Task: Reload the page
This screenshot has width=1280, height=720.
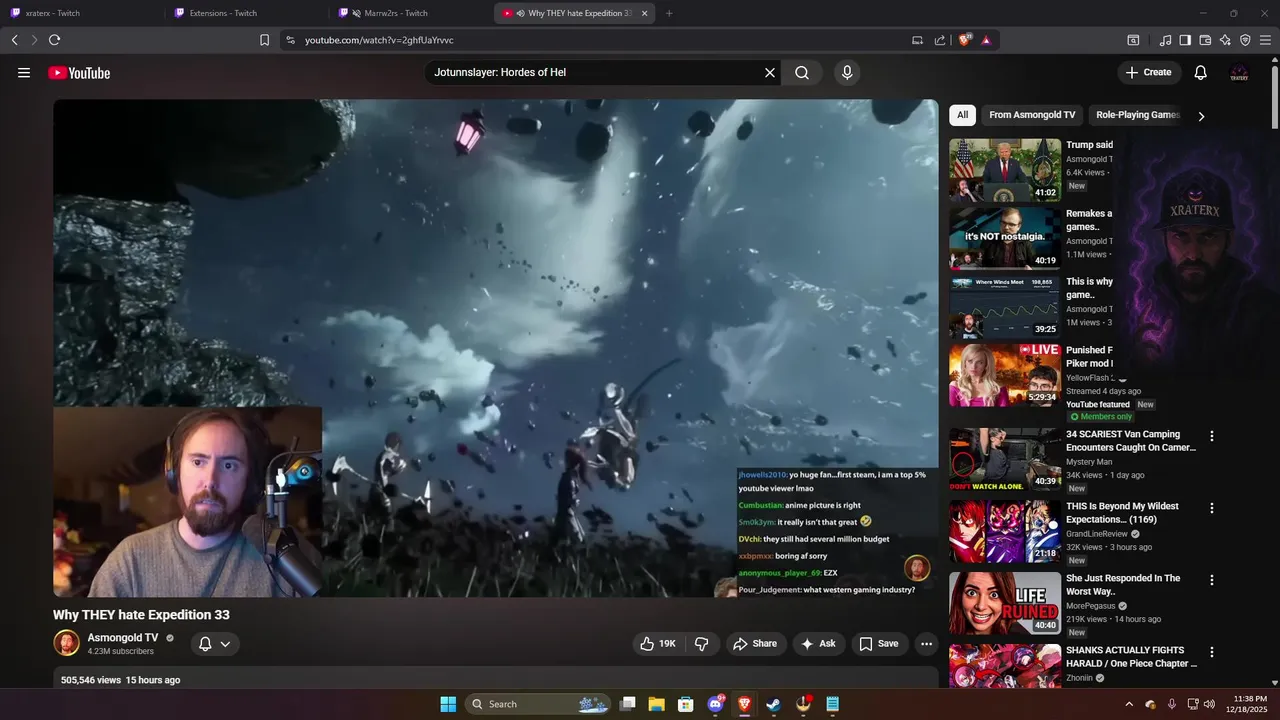Action: click(54, 40)
